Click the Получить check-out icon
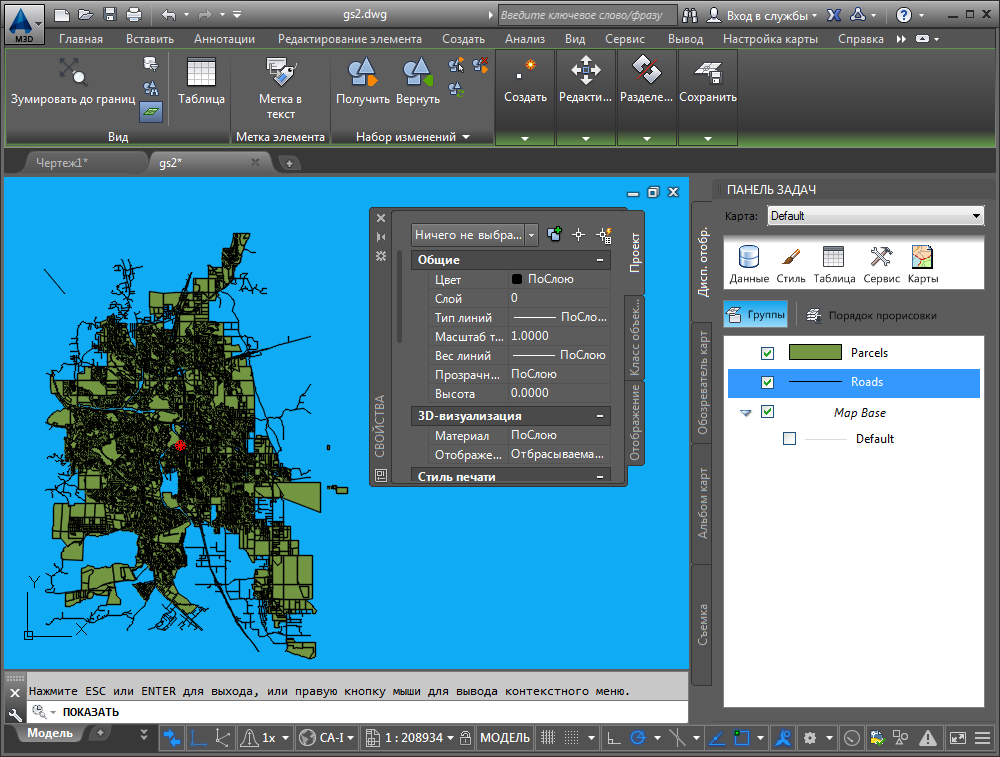 point(362,73)
